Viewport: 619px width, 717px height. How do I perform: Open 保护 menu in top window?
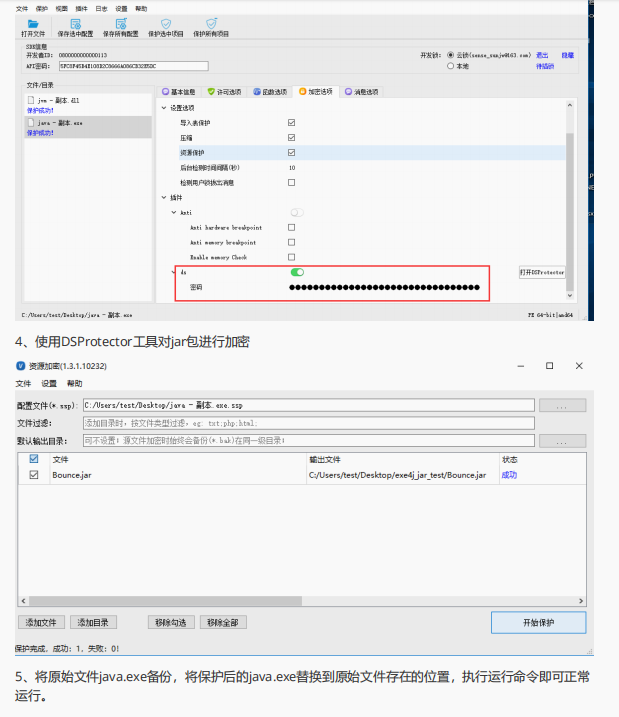tap(42, 9)
